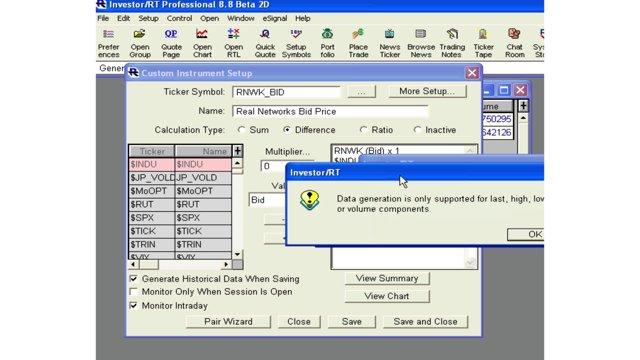The image size is (640, 360).
Task: Click the Name field Real Networks Bid Price
Action: point(330,111)
